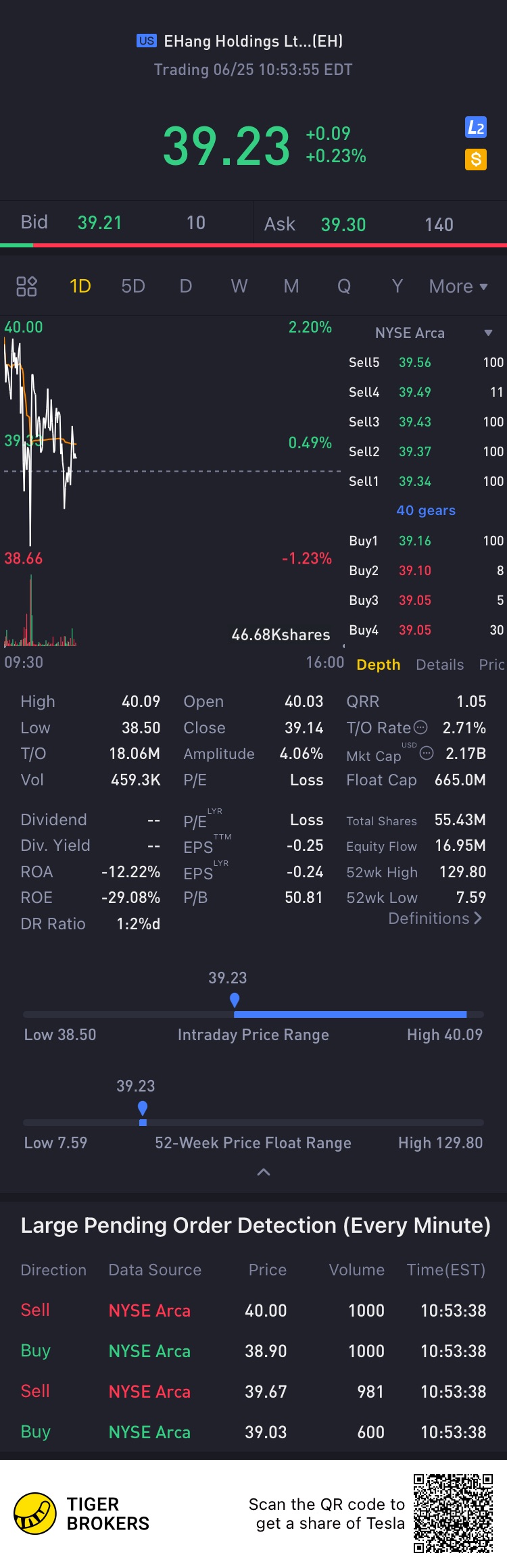Tap the Equity Flow value 16.95M

point(460,846)
